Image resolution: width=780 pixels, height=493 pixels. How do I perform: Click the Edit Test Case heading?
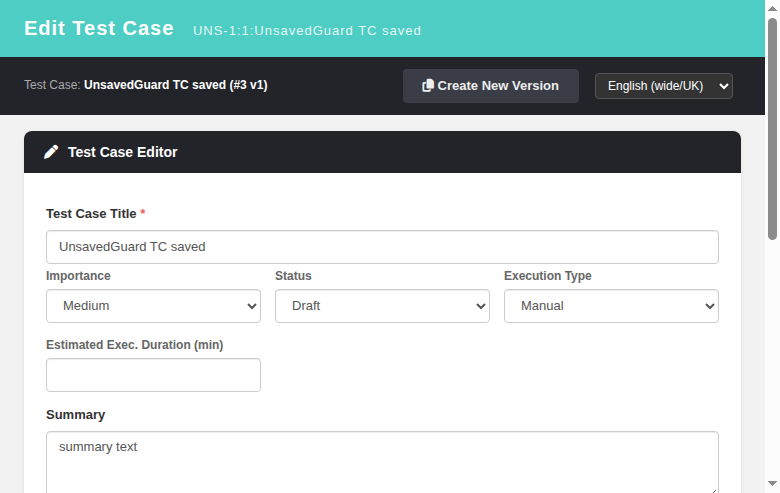coord(99,28)
